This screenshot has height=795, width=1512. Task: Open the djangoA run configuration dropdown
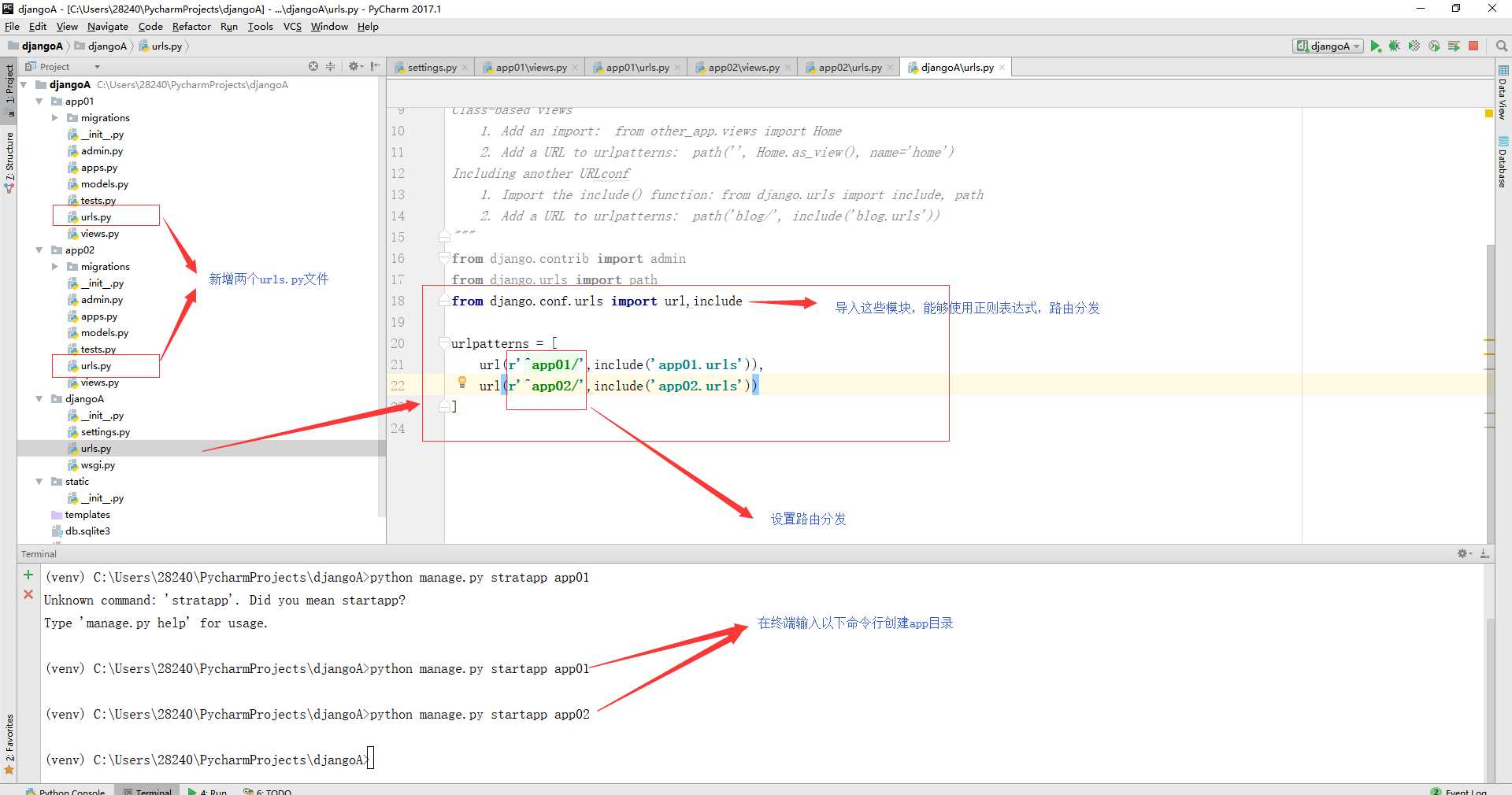tap(1328, 46)
